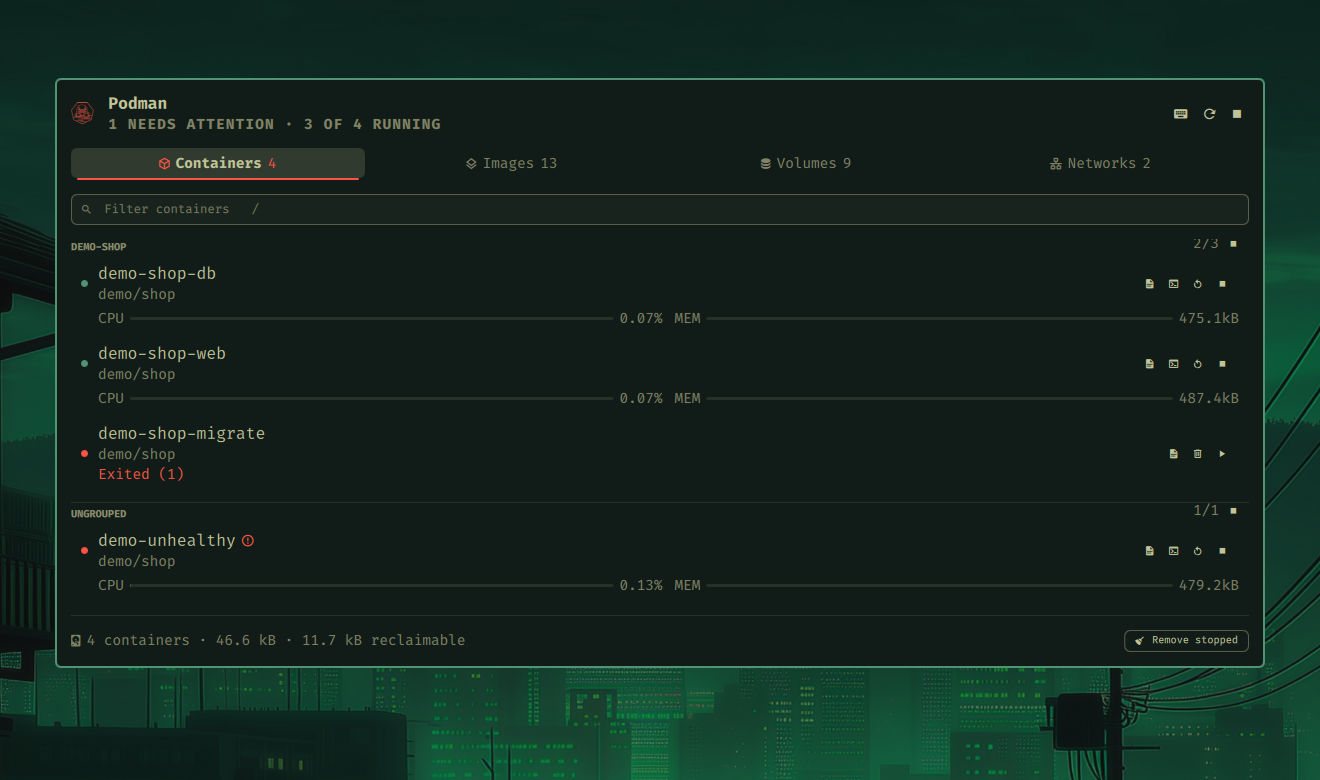Viewport: 1320px width, 780px height.
Task: View logs for demo-shop-db
Action: [x=1150, y=284]
